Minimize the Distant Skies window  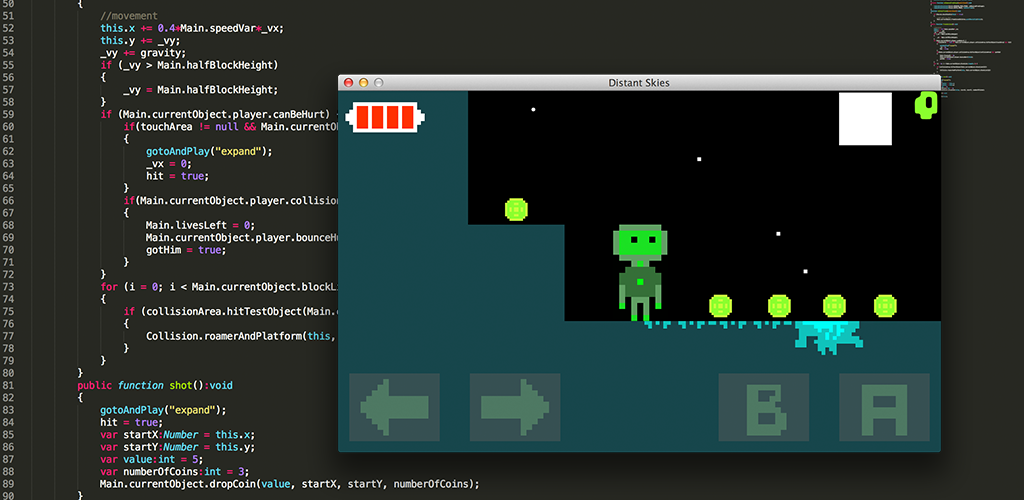(x=364, y=83)
